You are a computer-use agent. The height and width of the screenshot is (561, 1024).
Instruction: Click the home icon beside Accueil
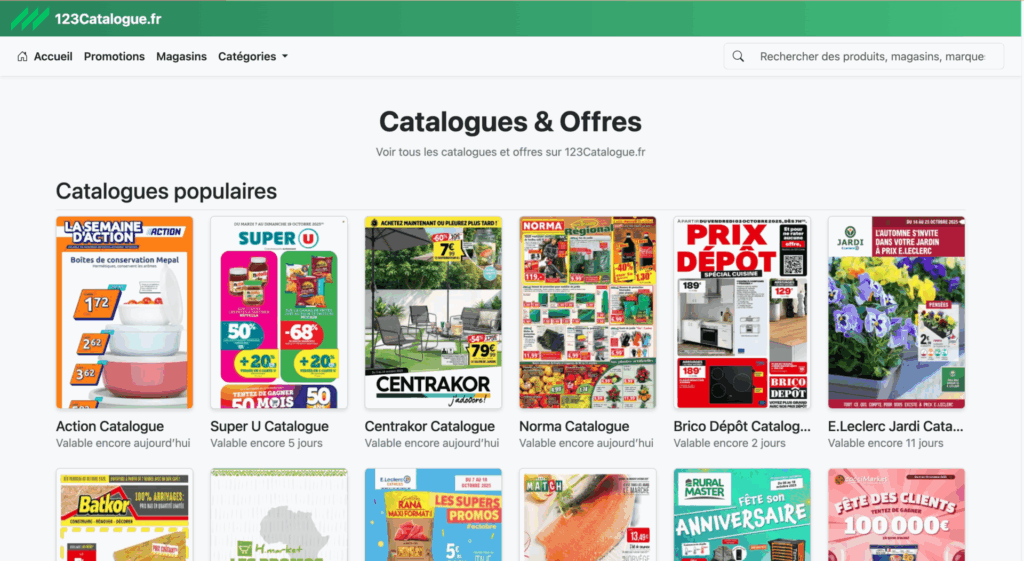point(22,56)
